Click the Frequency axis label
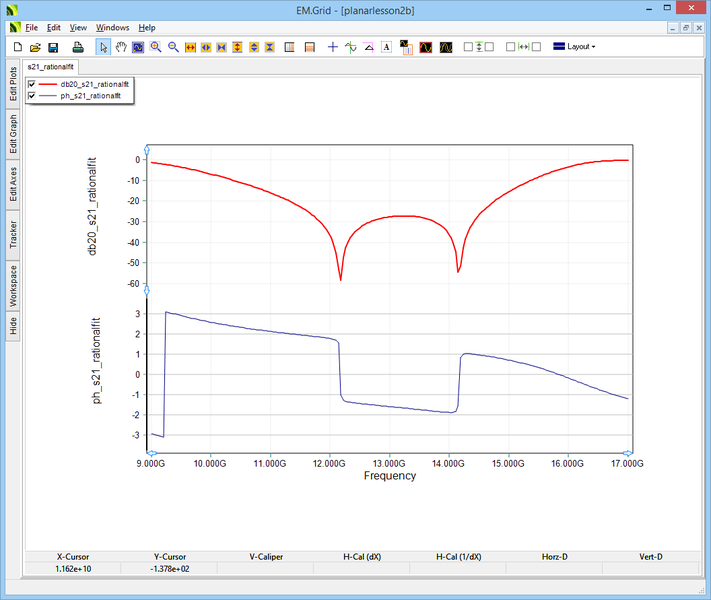The height and width of the screenshot is (600, 711). click(389, 476)
